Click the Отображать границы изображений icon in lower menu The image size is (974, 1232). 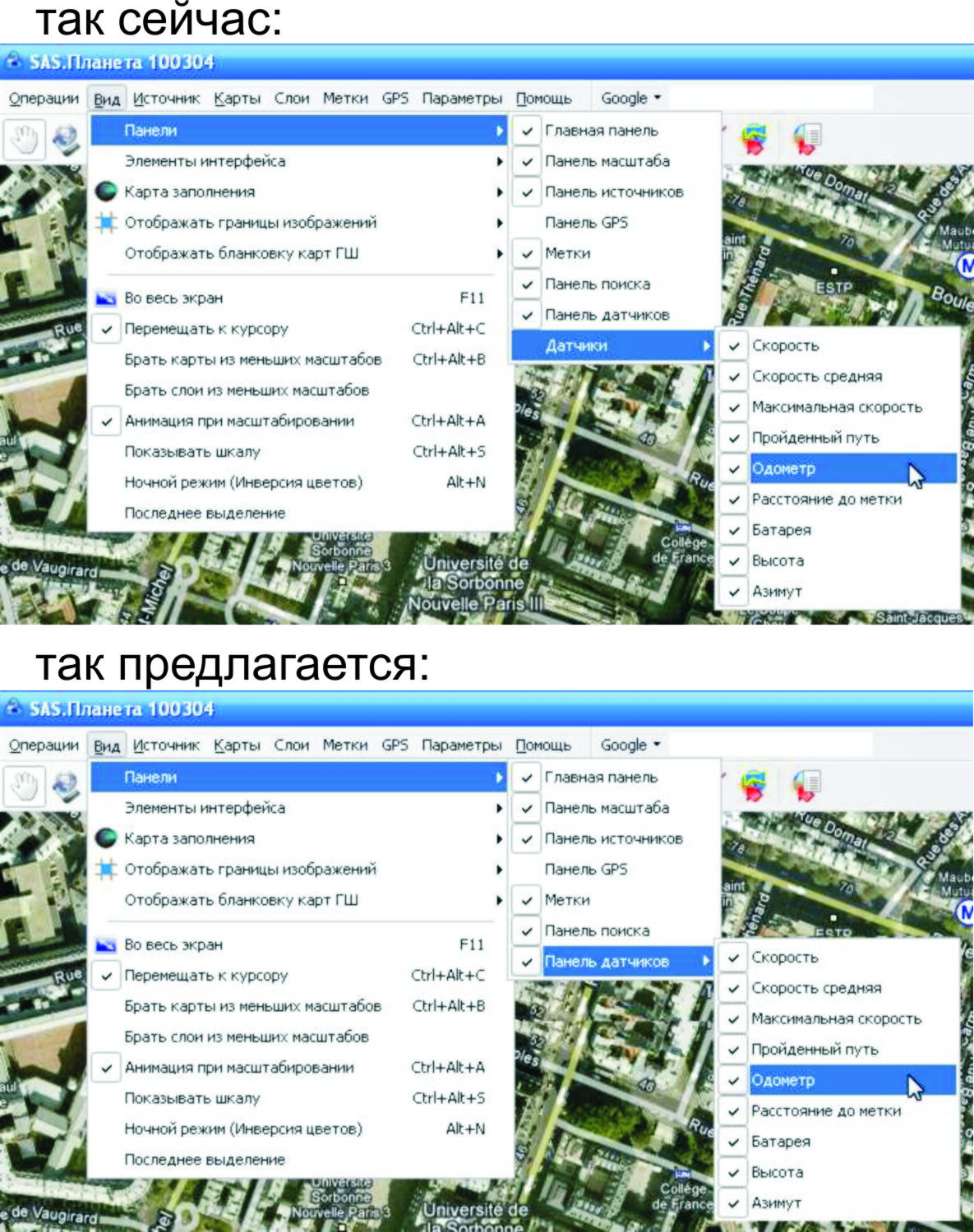point(106,869)
